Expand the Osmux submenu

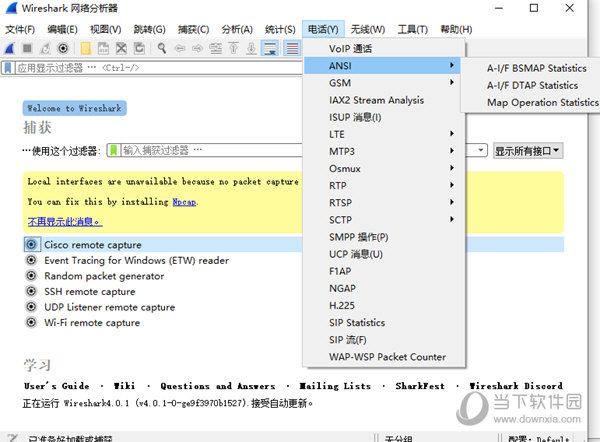(384, 168)
